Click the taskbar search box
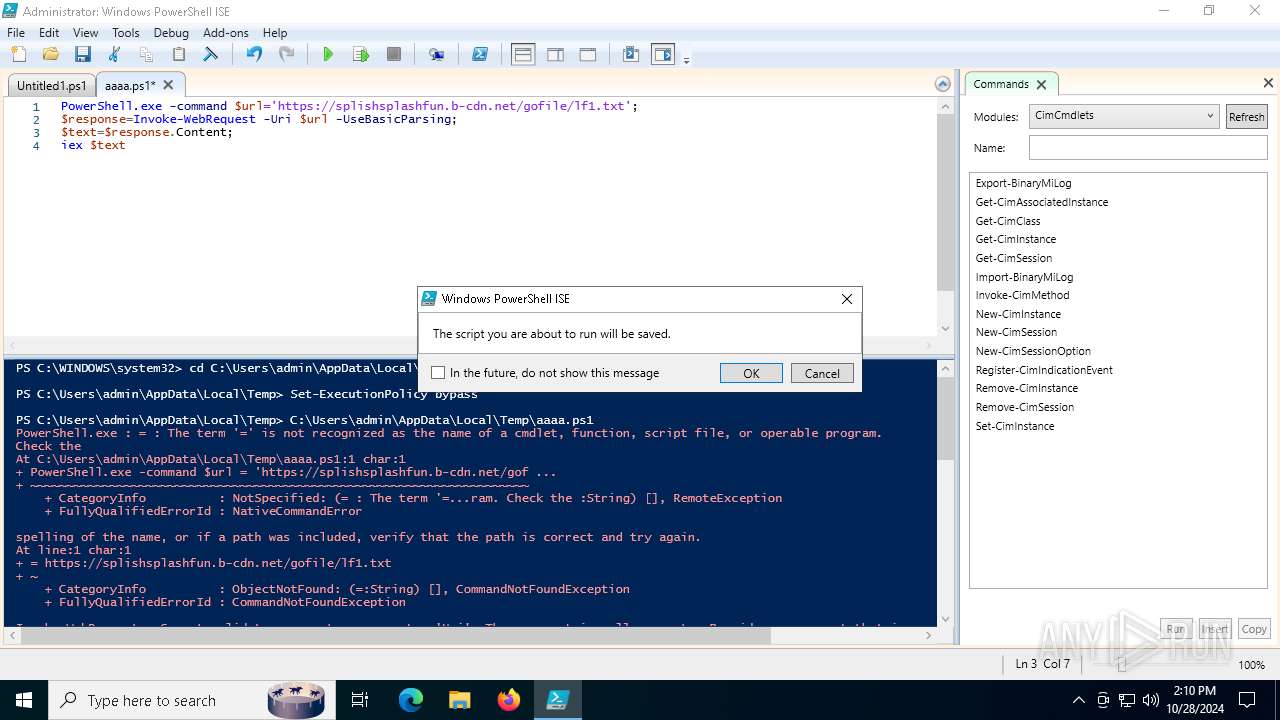 190,700
